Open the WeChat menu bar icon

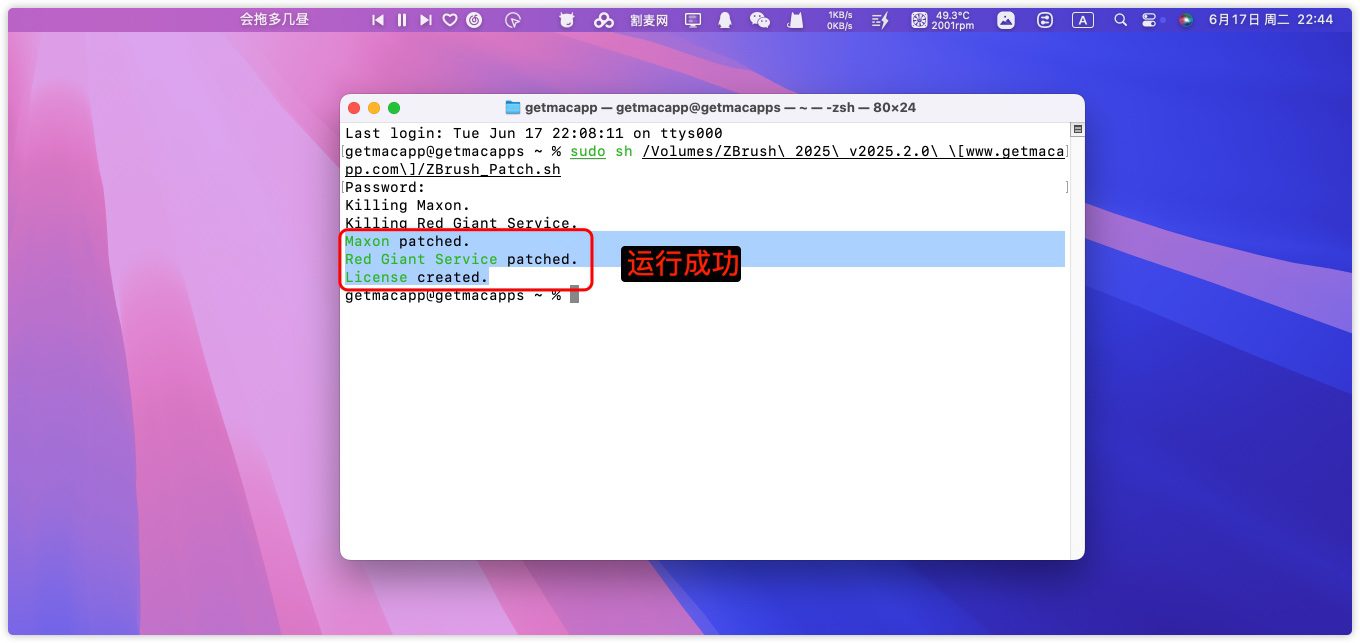760,20
